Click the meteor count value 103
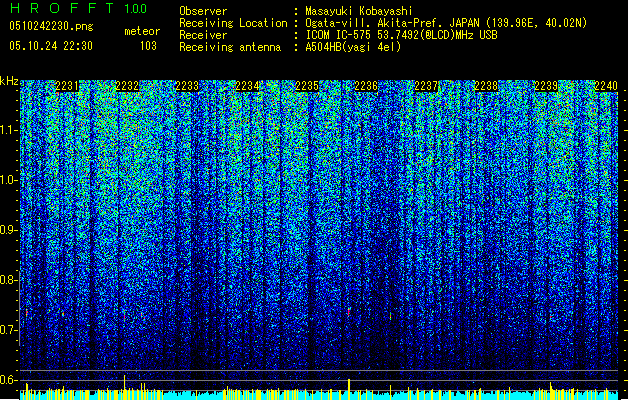The width and height of the screenshot is (629, 400). click(x=148, y=46)
